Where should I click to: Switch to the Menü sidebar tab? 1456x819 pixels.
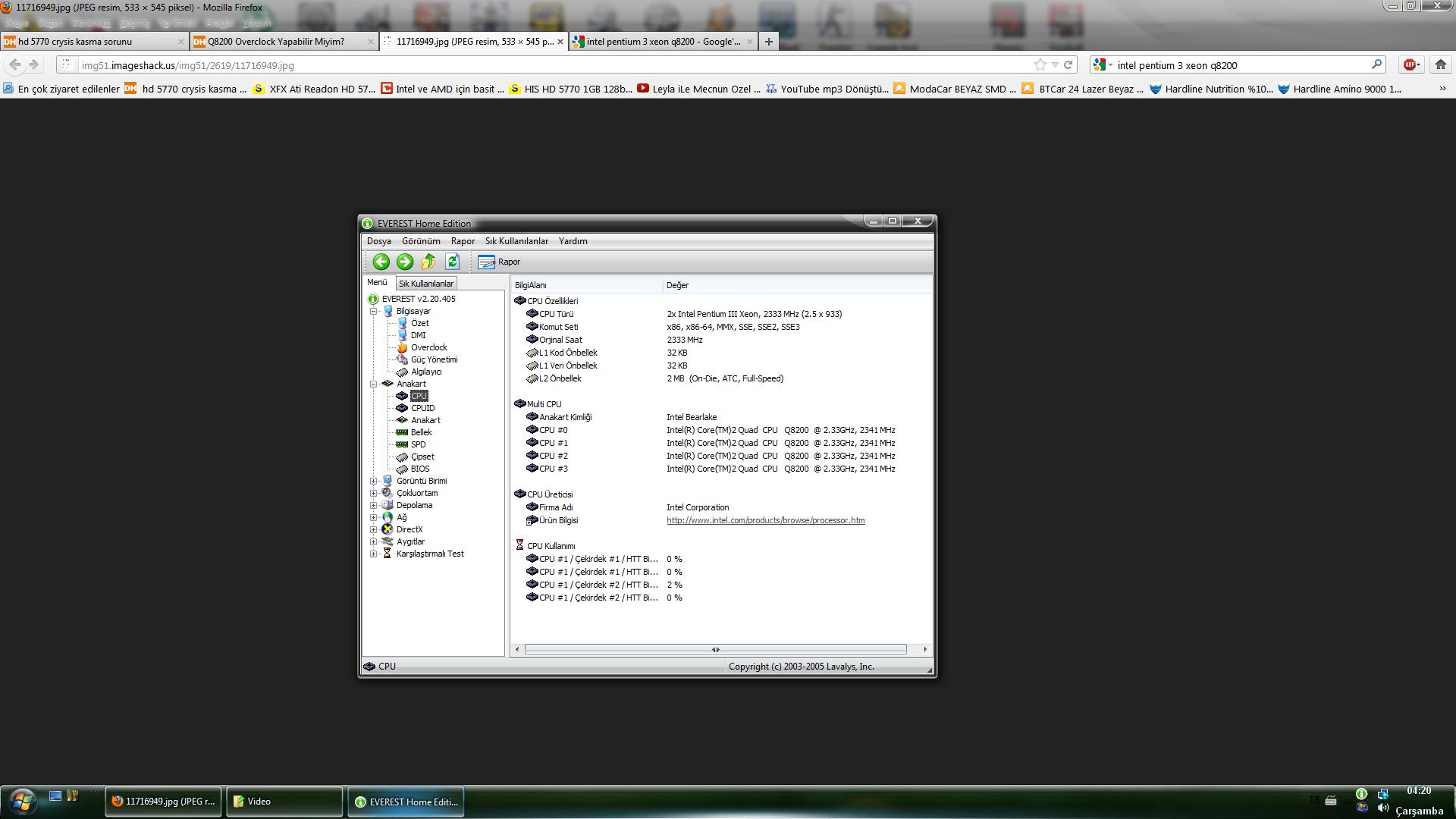pyautogui.click(x=377, y=282)
